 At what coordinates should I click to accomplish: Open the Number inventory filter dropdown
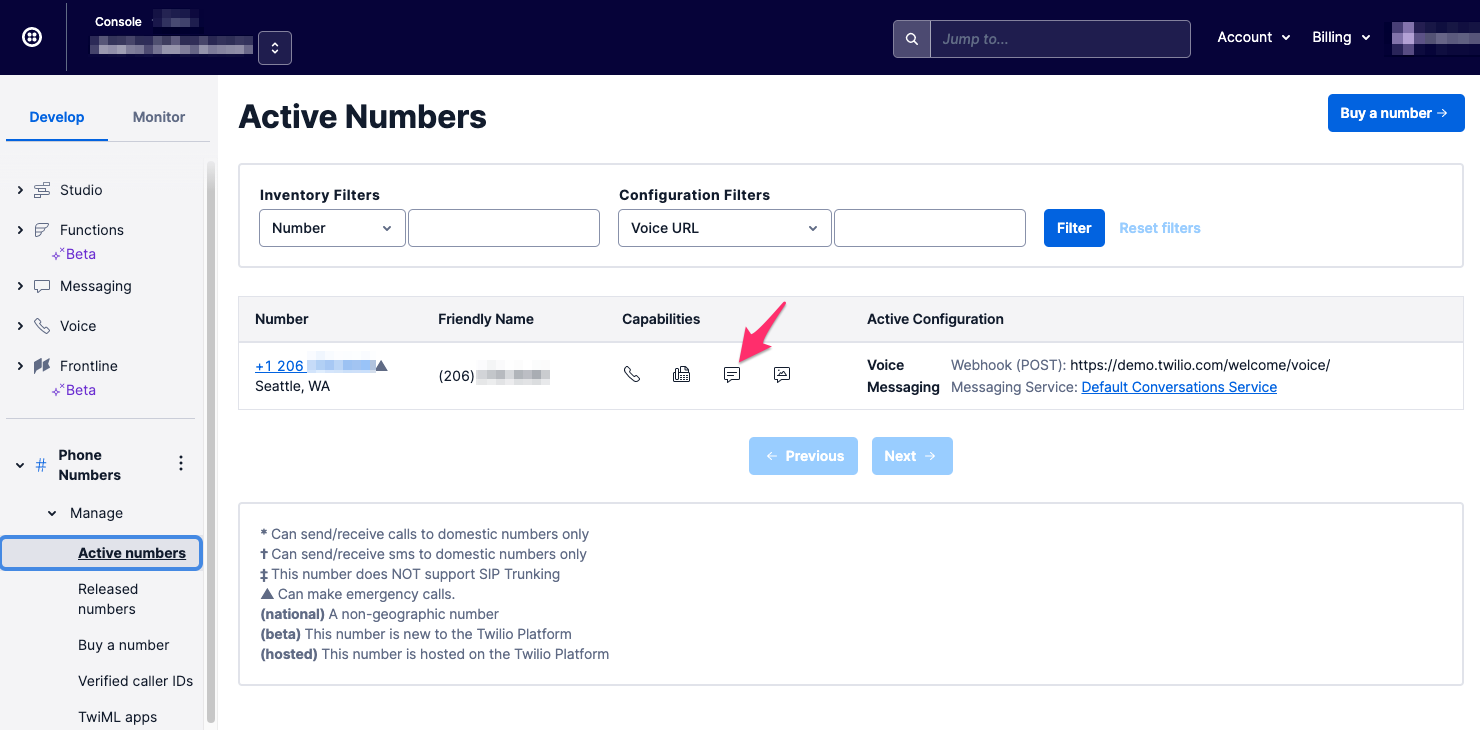click(x=332, y=228)
